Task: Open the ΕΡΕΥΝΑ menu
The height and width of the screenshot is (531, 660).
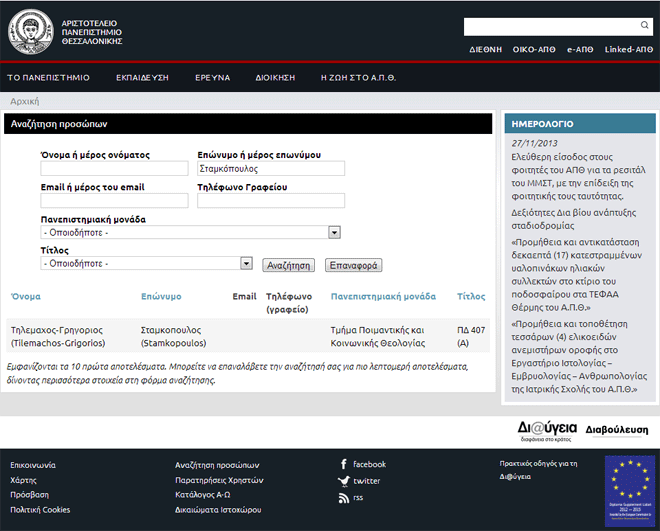Action: (x=213, y=77)
